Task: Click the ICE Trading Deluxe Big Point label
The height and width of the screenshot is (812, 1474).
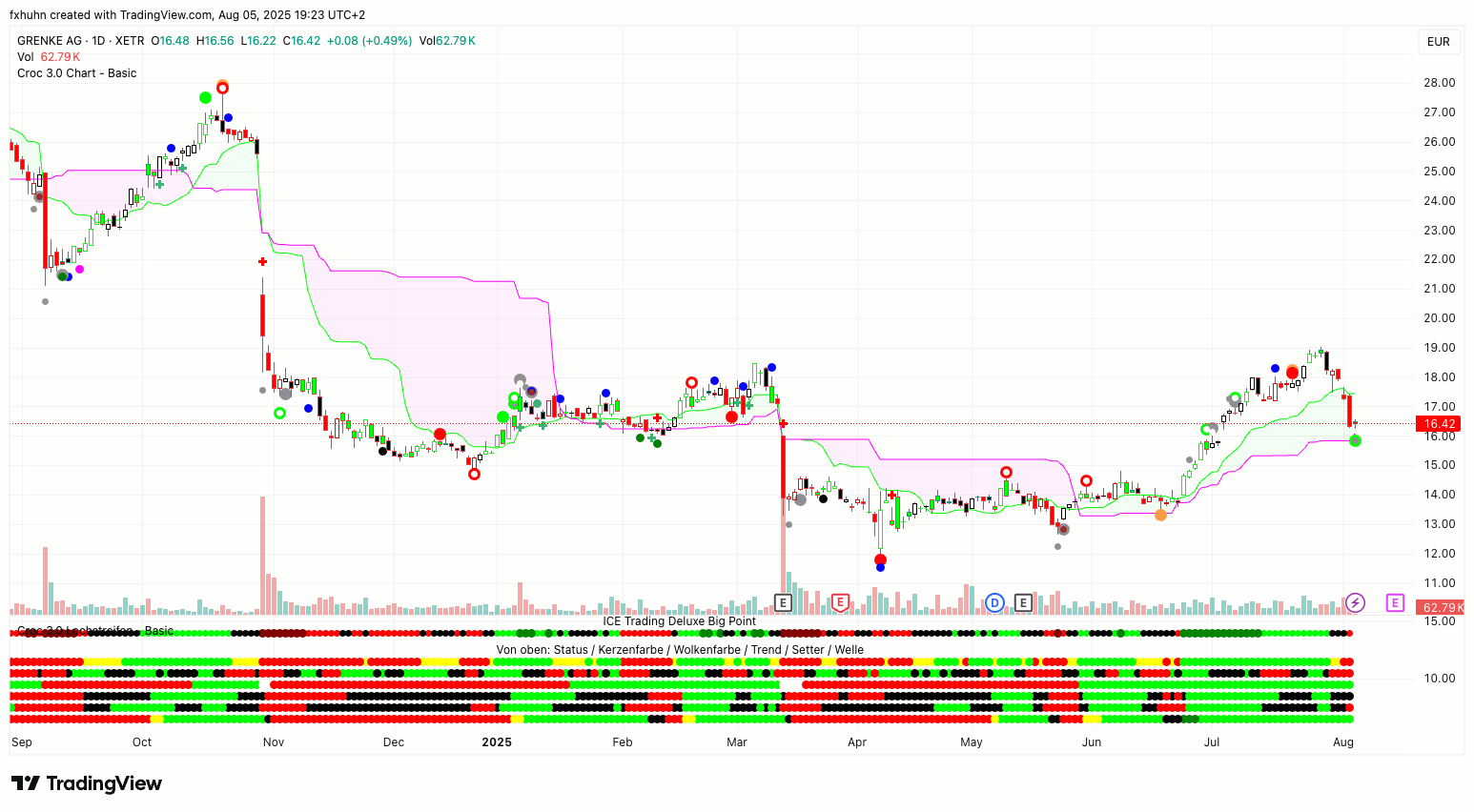Action: [679, 621]
